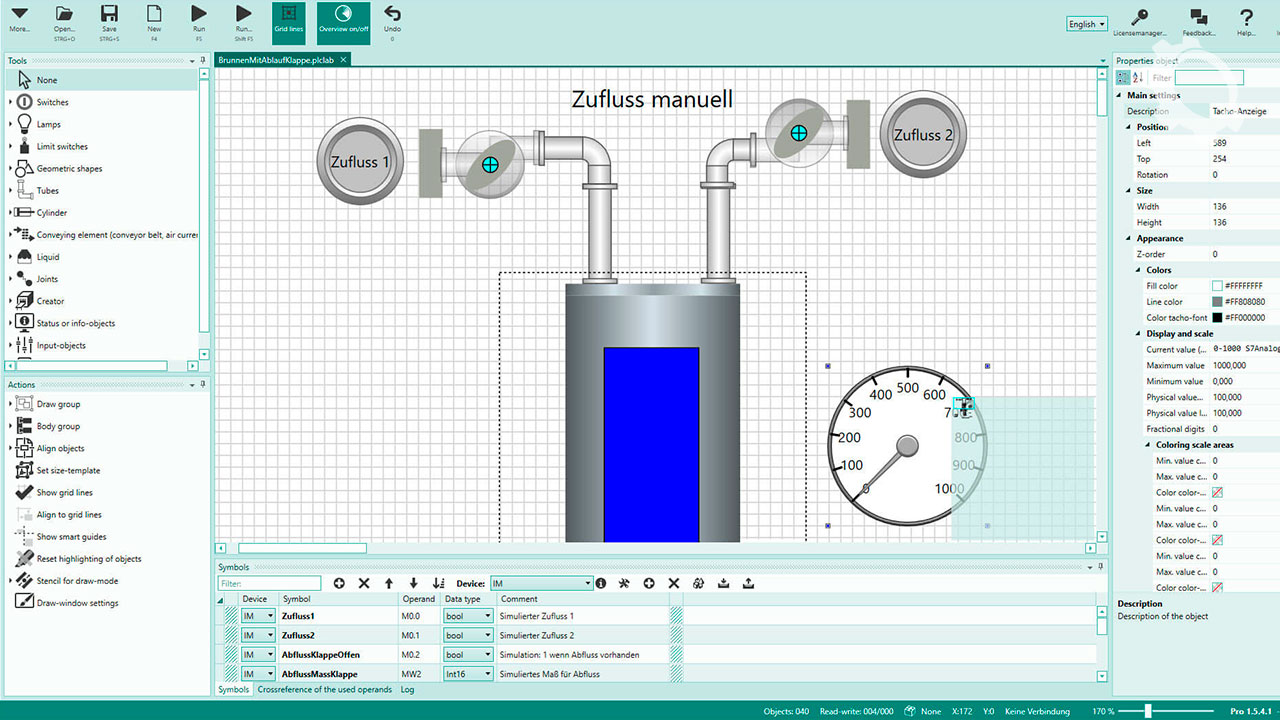Expand the Draw group actions
The width and height of the screenshot is (1280, 720).
(x=11, y=404)
